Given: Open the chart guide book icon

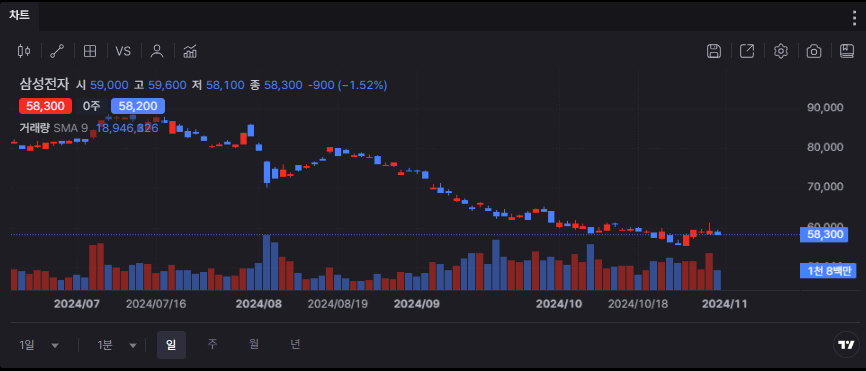Looking at the screenshot, I should pyautogui.click(x=847, y=51).
